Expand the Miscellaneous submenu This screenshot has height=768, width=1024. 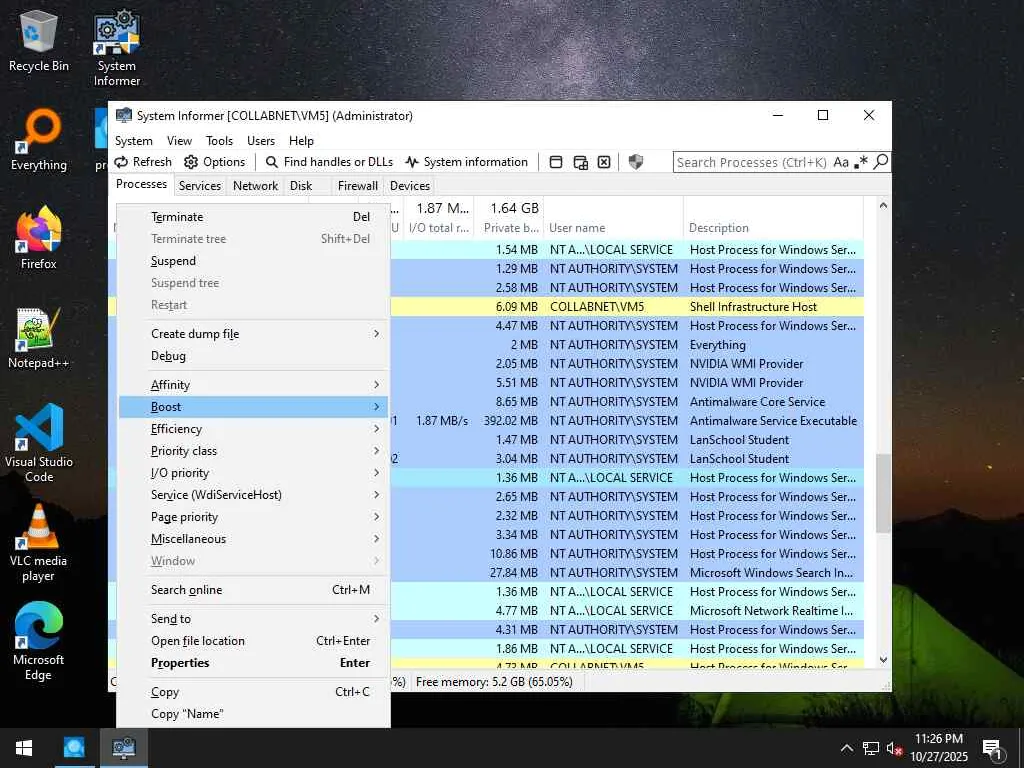point(253,539)
